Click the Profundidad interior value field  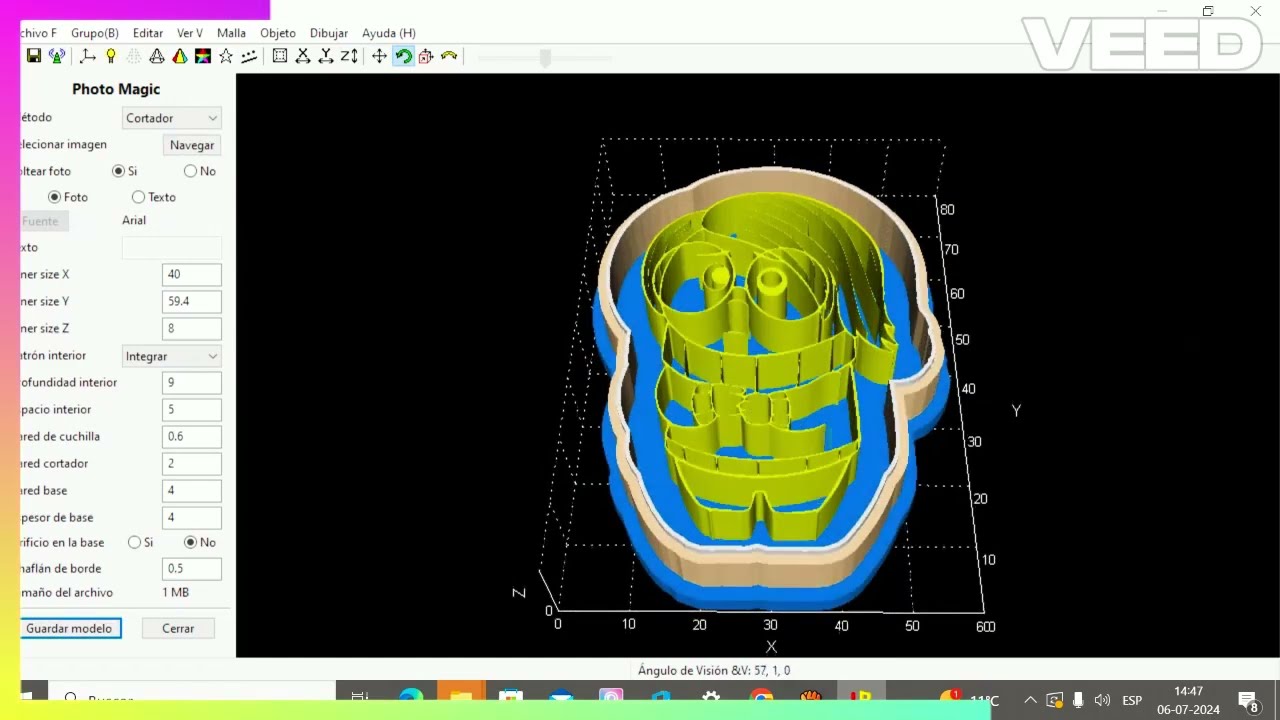[192, 382]
